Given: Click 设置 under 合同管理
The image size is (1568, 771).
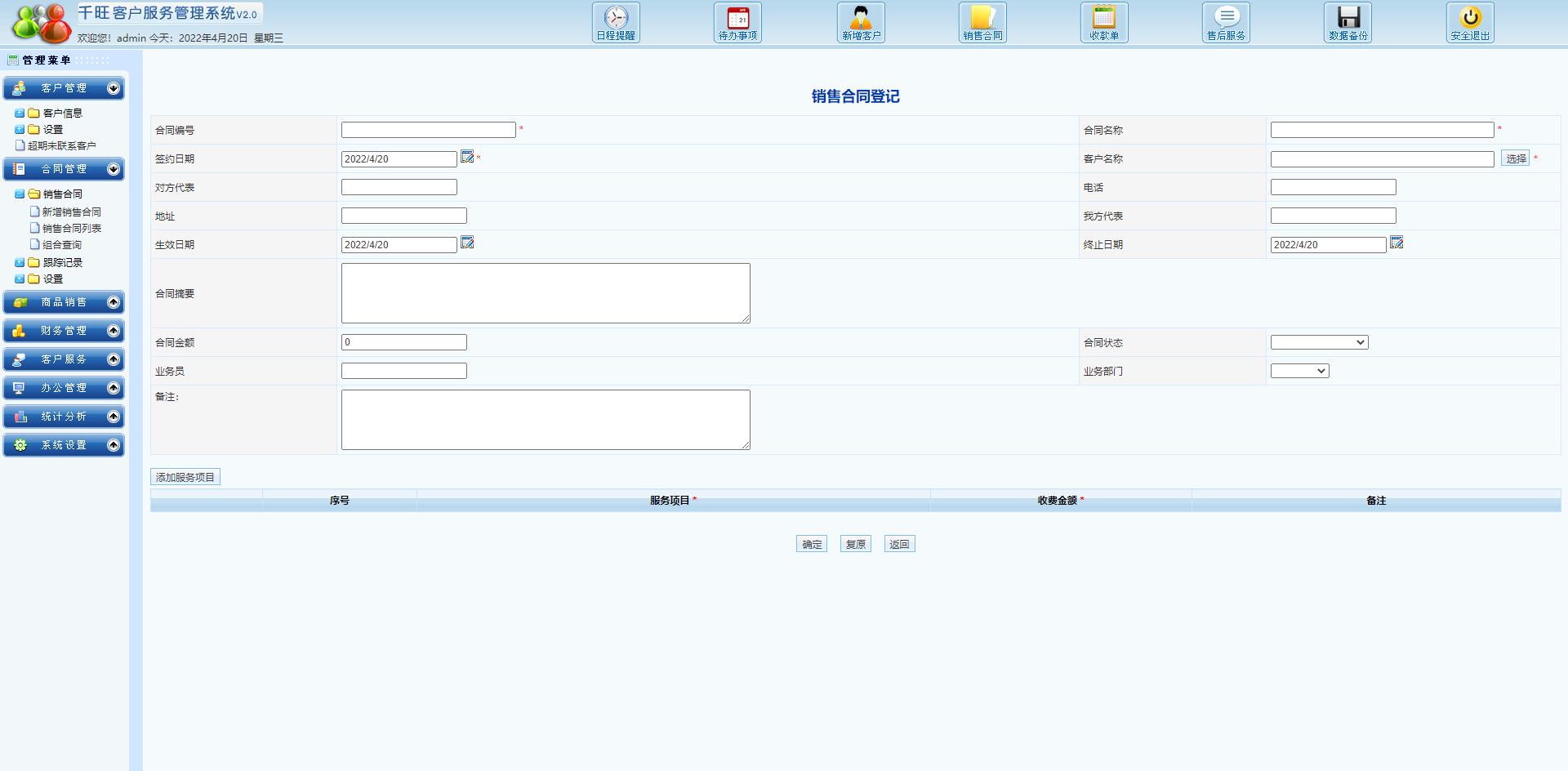Looking at the screenshot, I should [53, 279].
